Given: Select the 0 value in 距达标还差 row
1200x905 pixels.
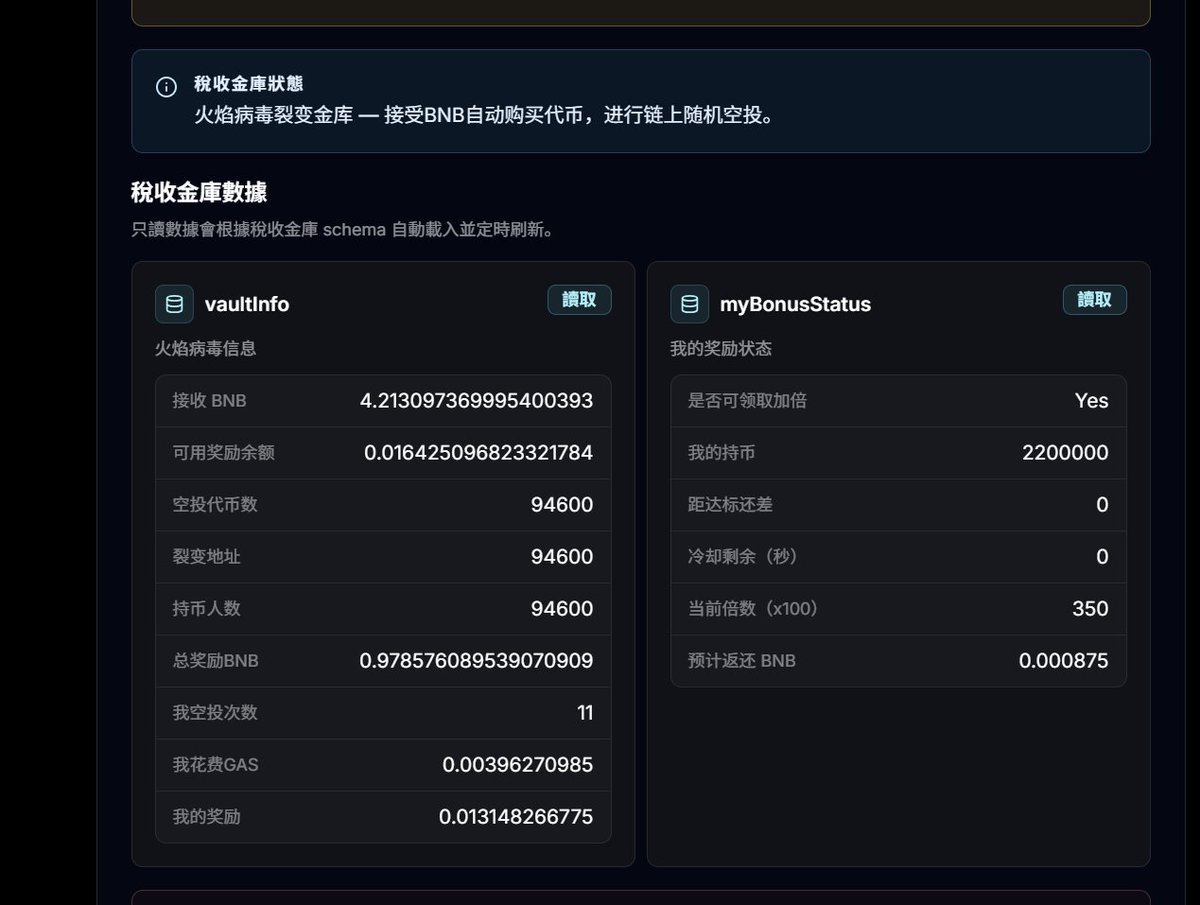Looking at the screenshot, I should coord(1102,505).
